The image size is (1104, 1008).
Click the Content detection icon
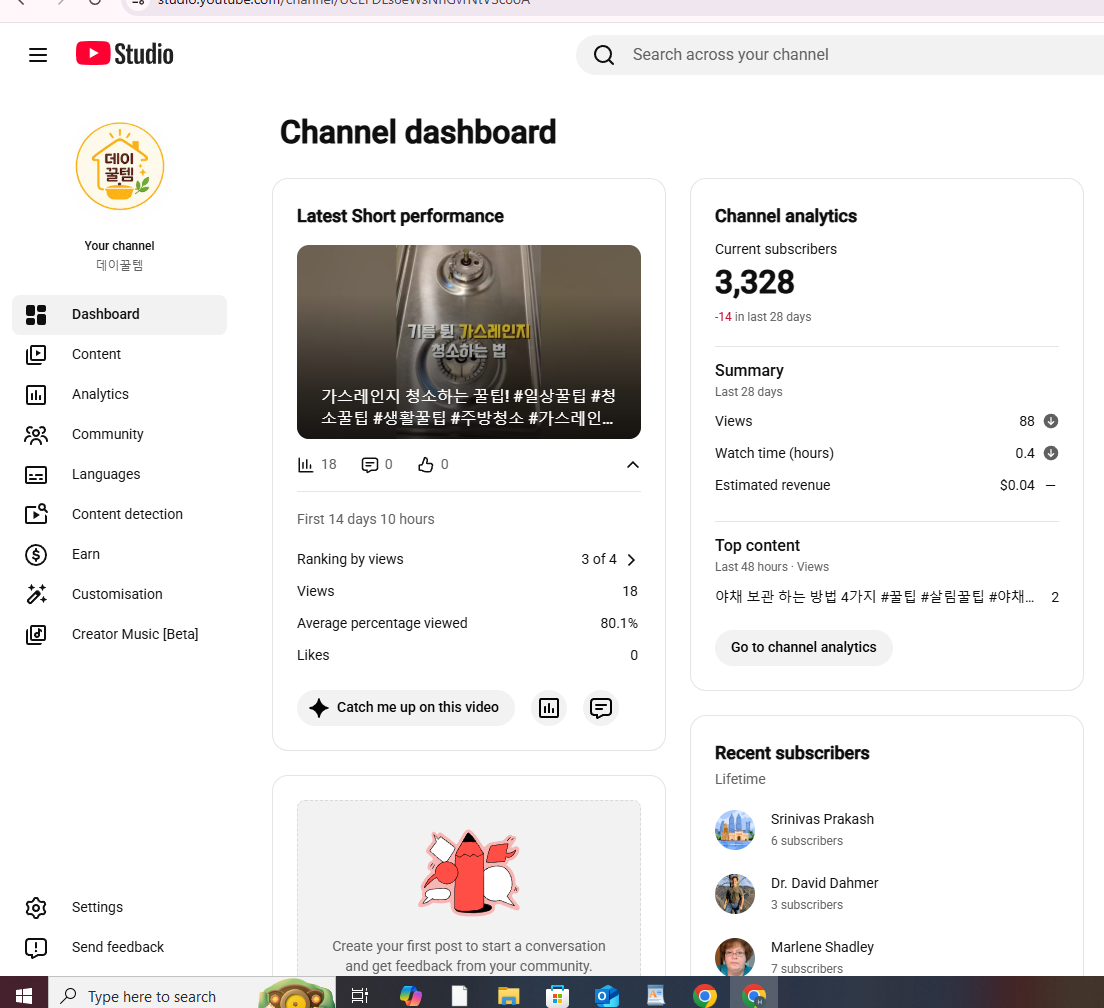pyautogui.click(x=36, y=514)
